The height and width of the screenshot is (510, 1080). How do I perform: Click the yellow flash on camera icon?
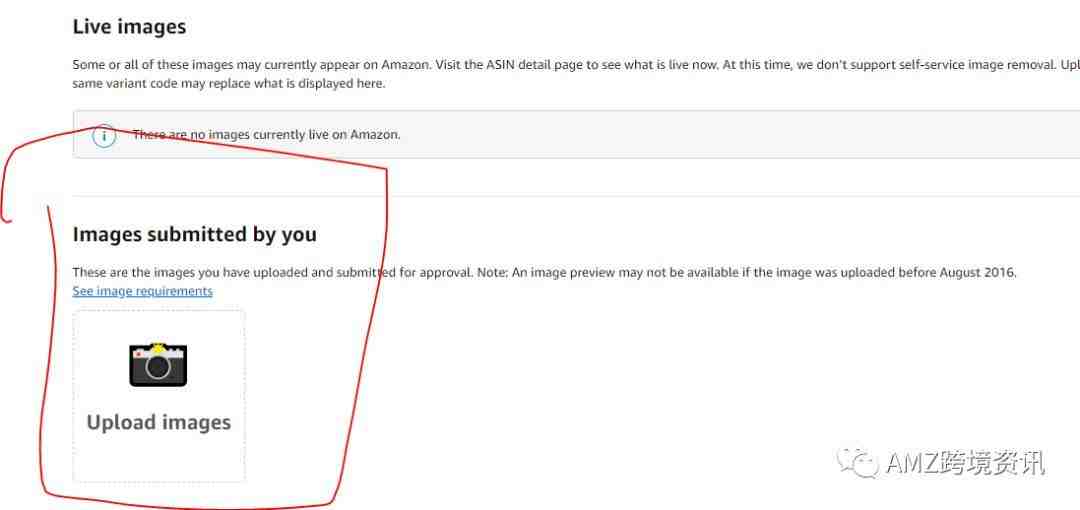click(x=158, y=348)
